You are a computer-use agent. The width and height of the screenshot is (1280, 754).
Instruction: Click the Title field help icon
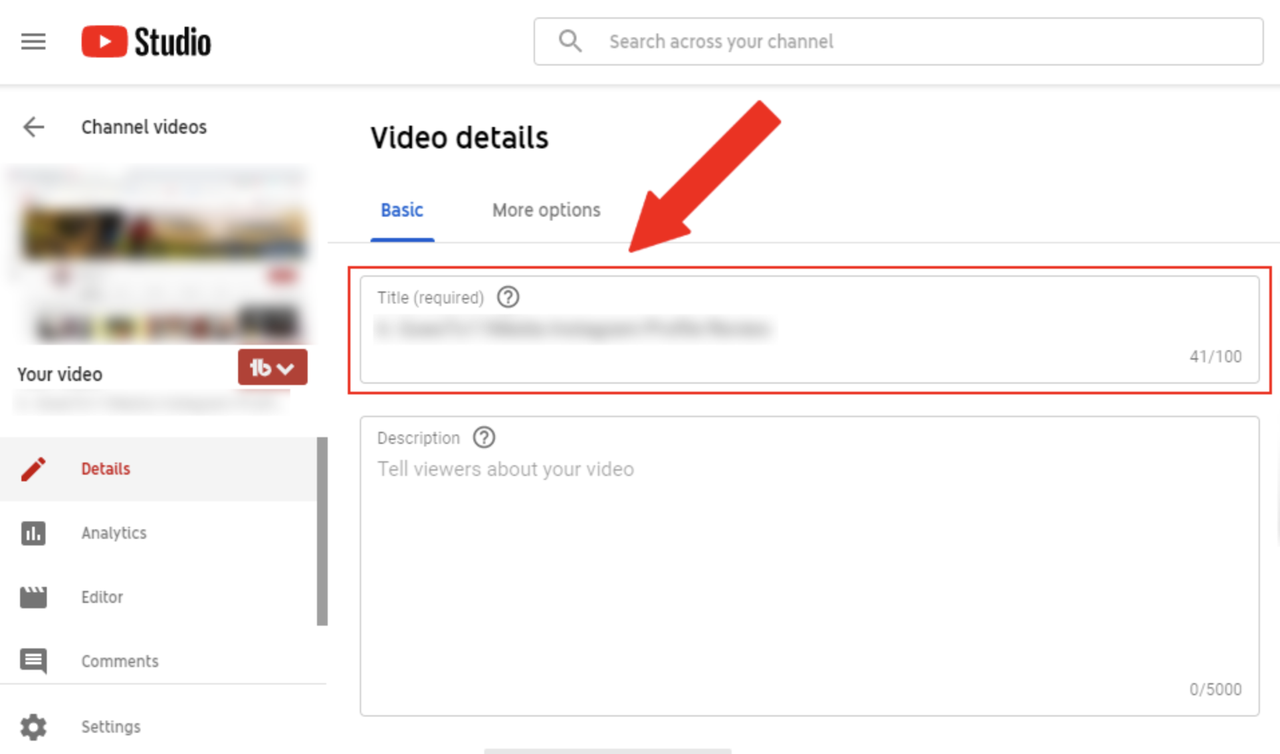click(x=507, y=297)
